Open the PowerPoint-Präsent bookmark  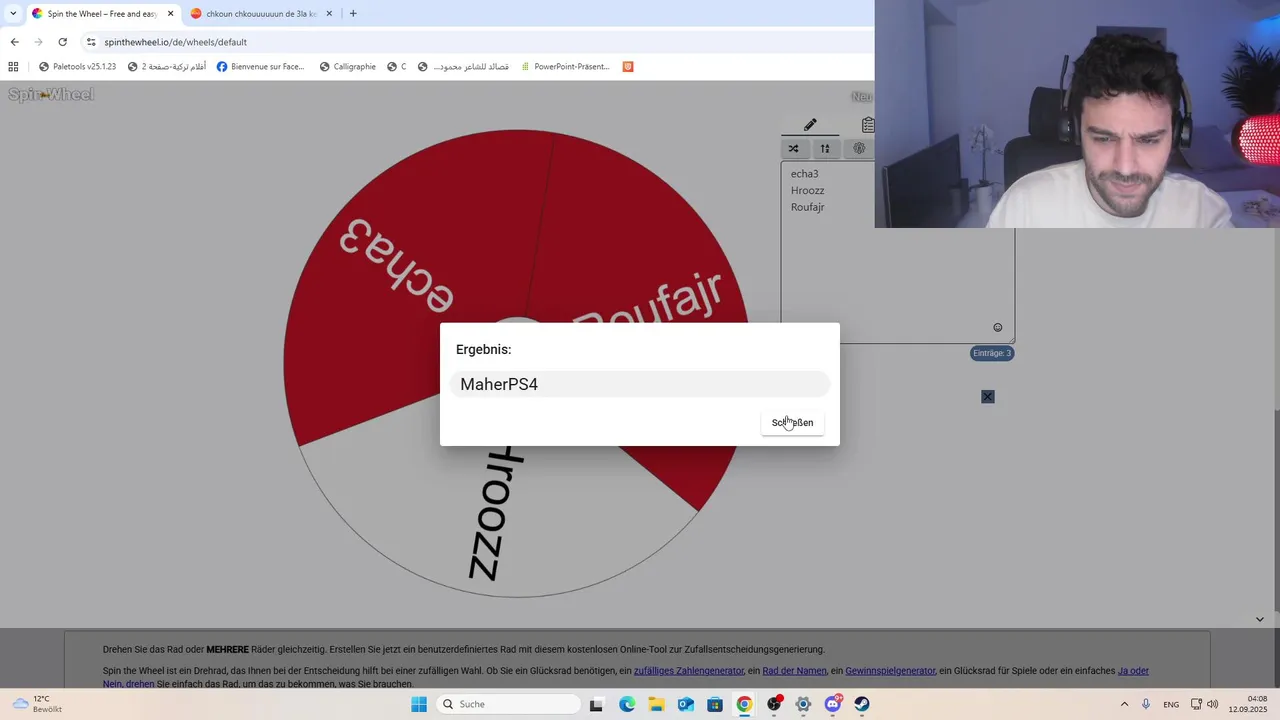564,67
